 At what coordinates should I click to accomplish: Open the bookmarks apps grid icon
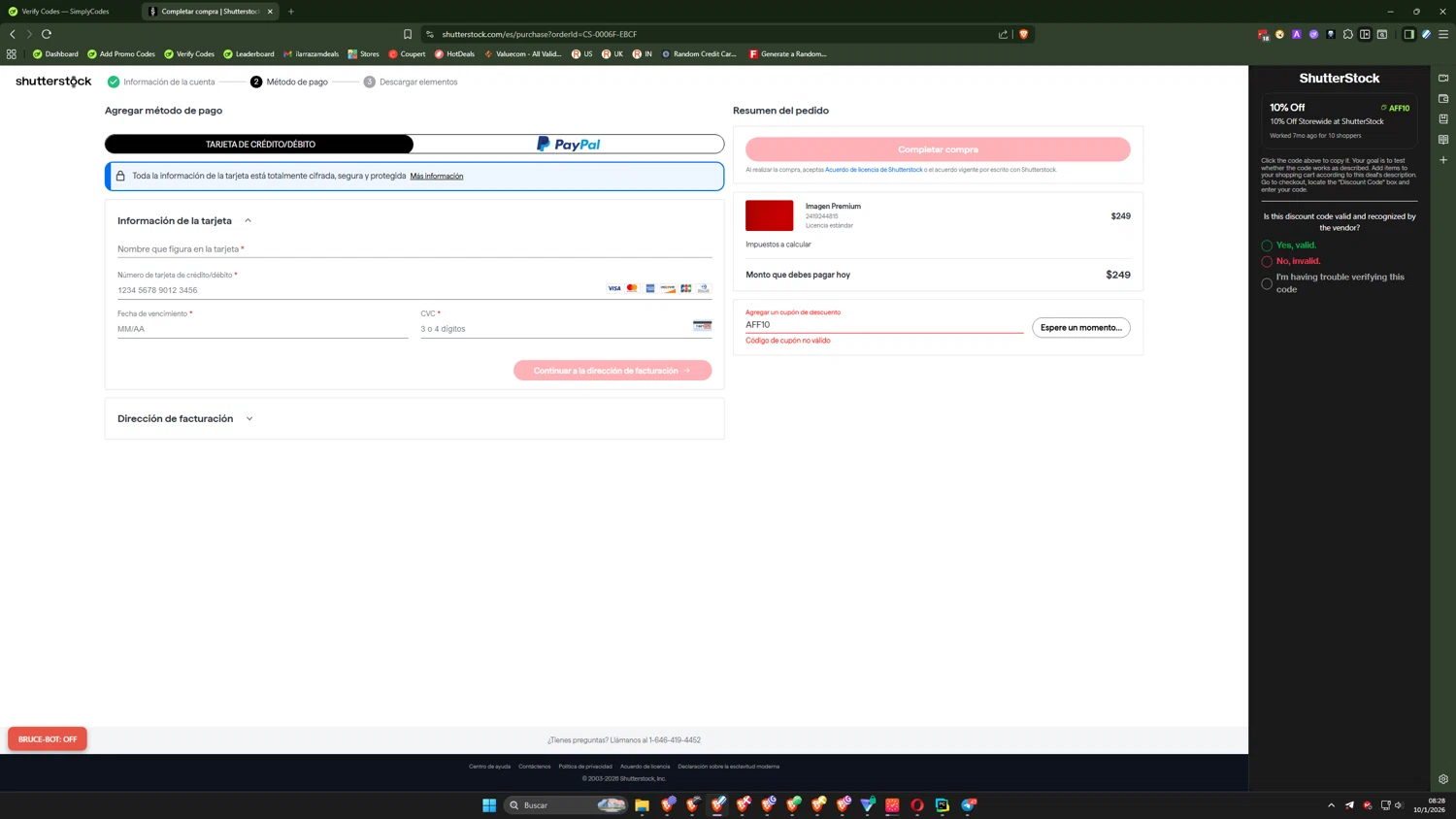tap(12, 54)
